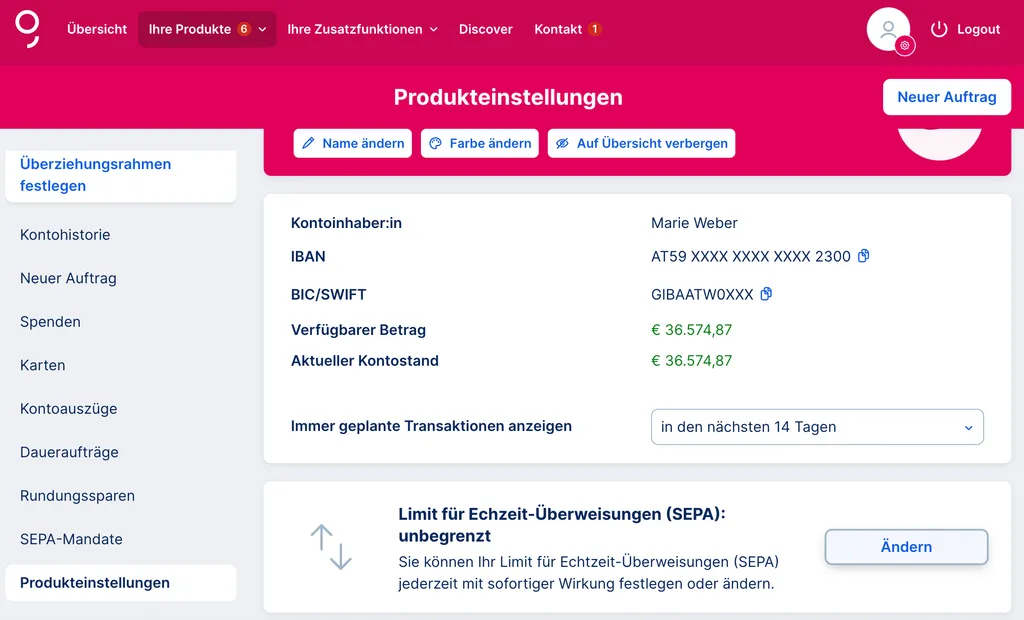1024x620 pixels.
Task: Click the bank logo icon
Action: click(x=28, y=29)
